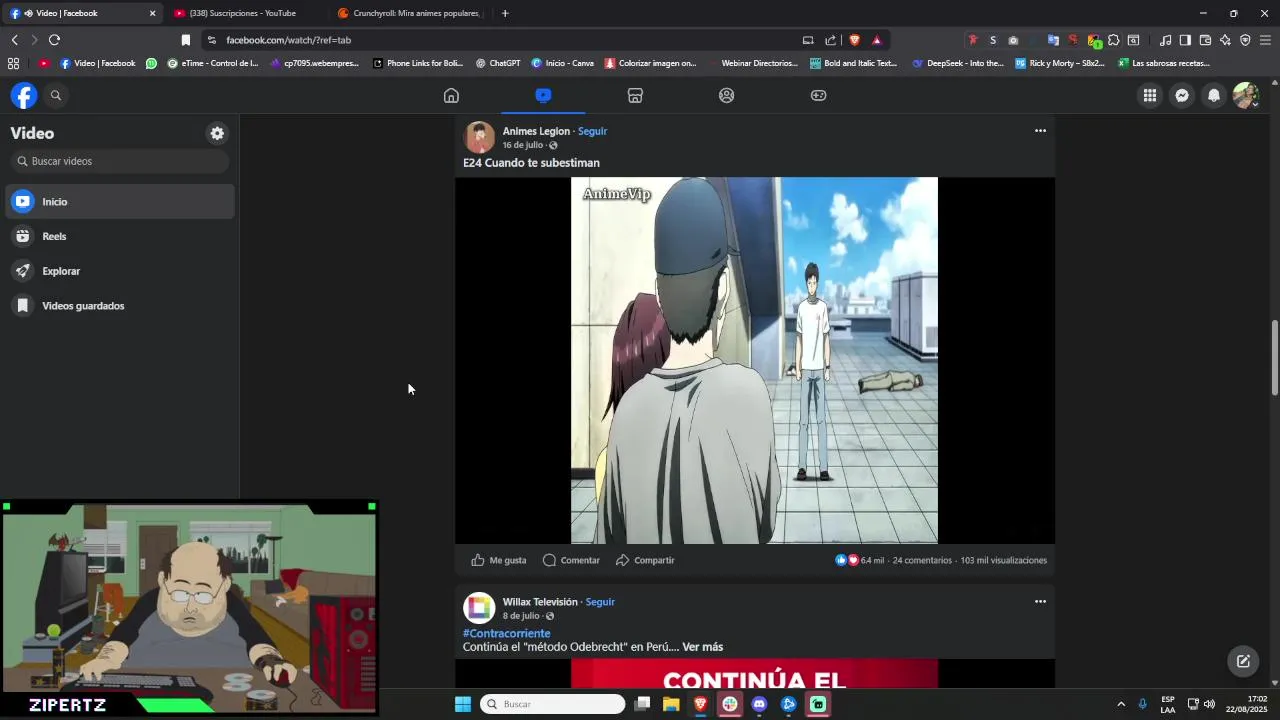Image resolution: width=1280 pixels, height=720 pixels.
Task: Open the notifications bell
Action: pos(1214,95)
